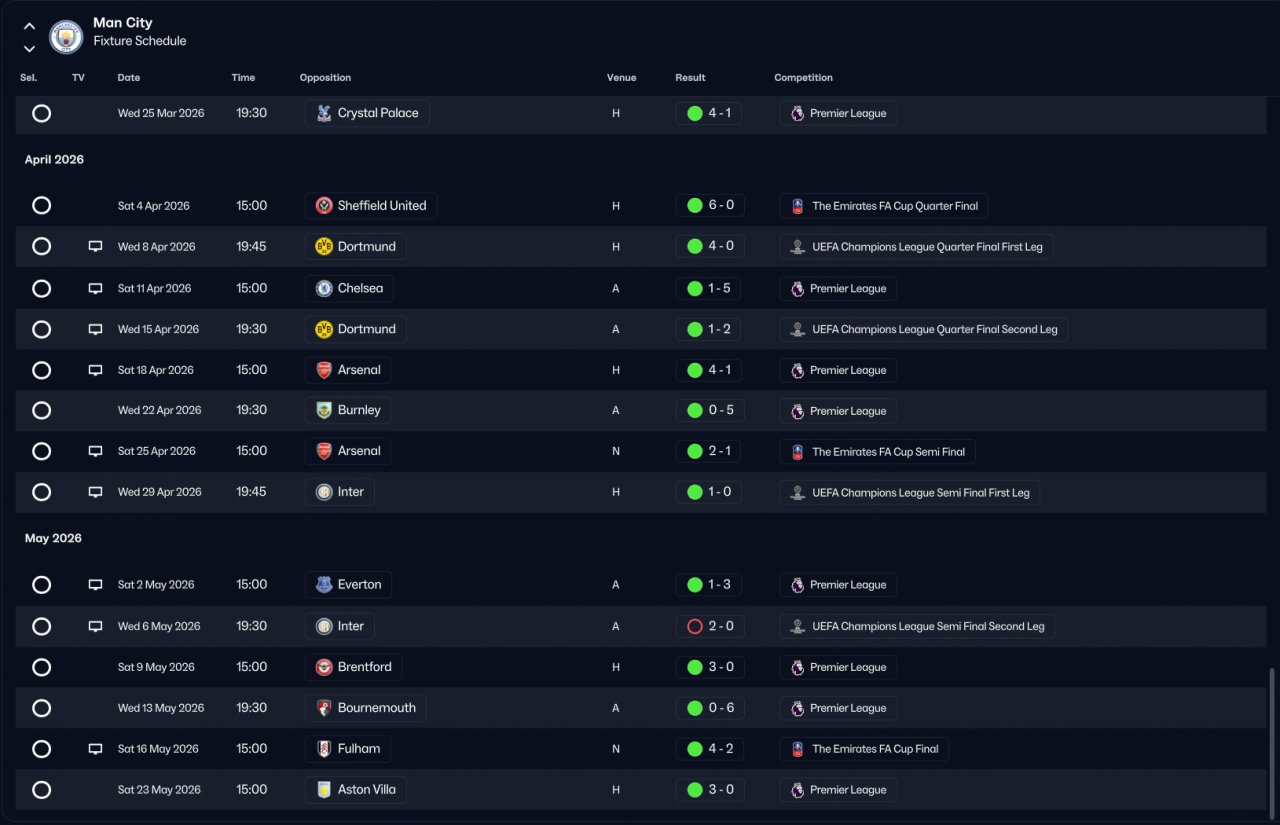The image size is (1280, 825).
Task: Open The Emirates FA Cup Final competition link
Action: click(x=864, y=749)
